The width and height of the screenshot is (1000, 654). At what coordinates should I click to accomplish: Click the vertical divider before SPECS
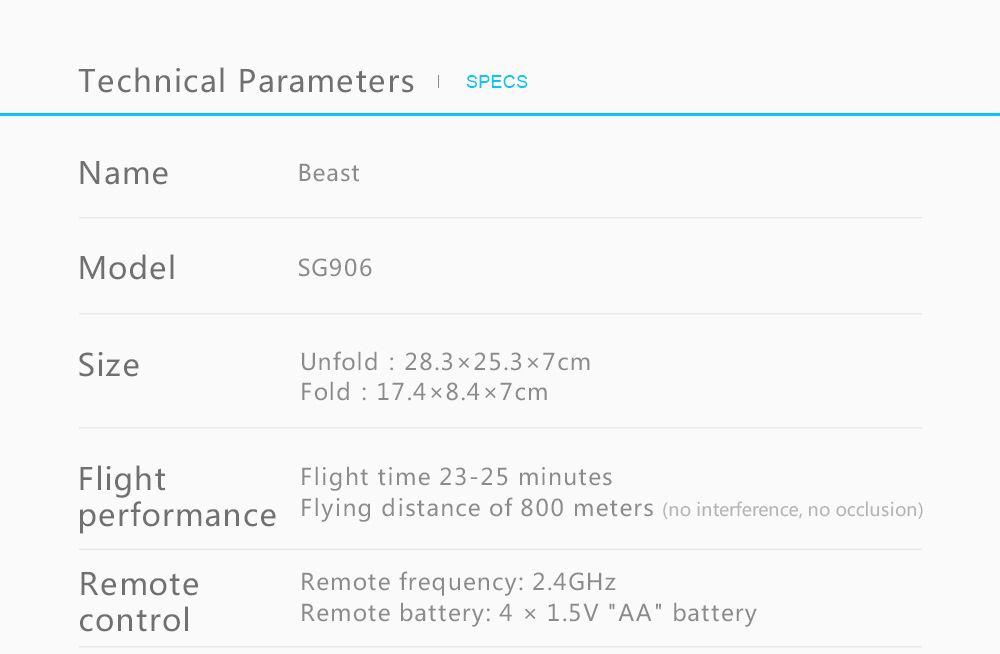click(x=439, y=81)
